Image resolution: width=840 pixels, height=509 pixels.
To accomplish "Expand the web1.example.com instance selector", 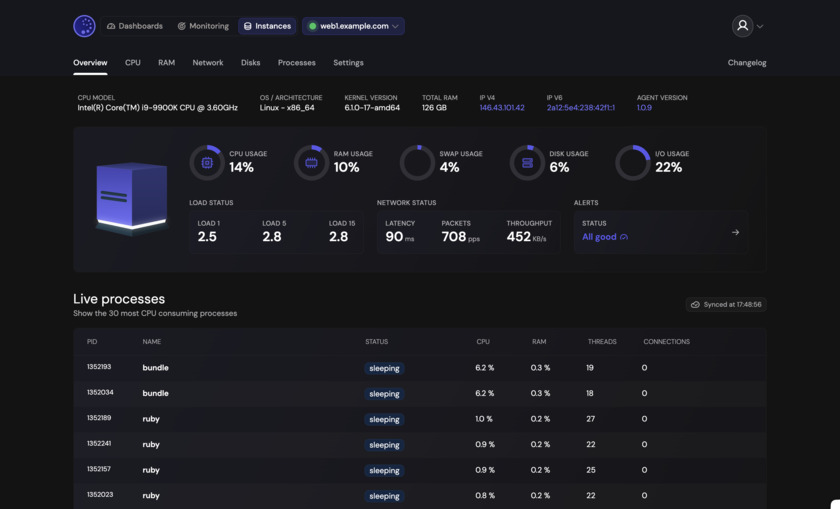I will 354,26.
